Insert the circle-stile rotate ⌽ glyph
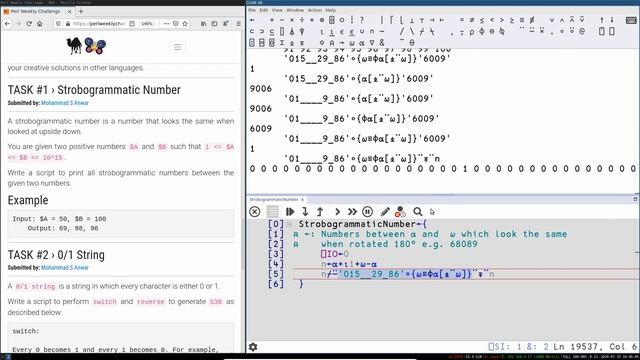Image resolution: width=640 pixels, height=360 pixels. click(482, 31)
